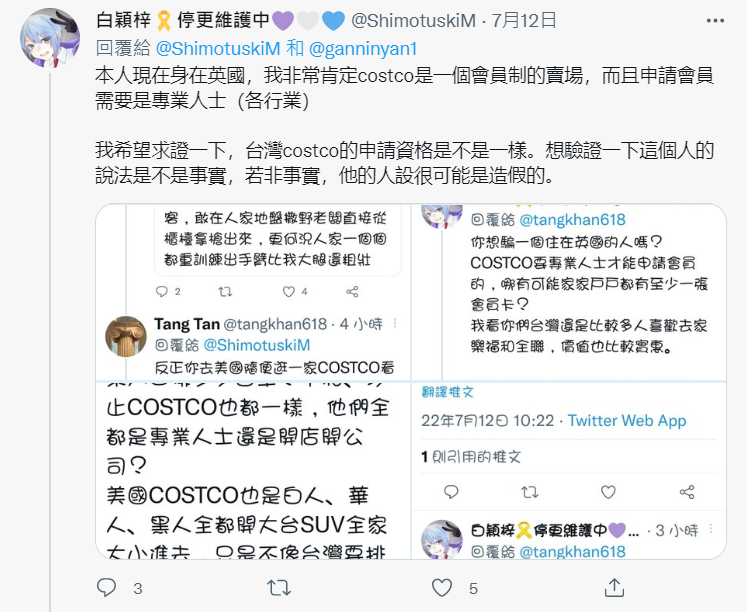
Task: Click the author display name 白穎梓 停更維護中
Action: click(x=220, y=21)
